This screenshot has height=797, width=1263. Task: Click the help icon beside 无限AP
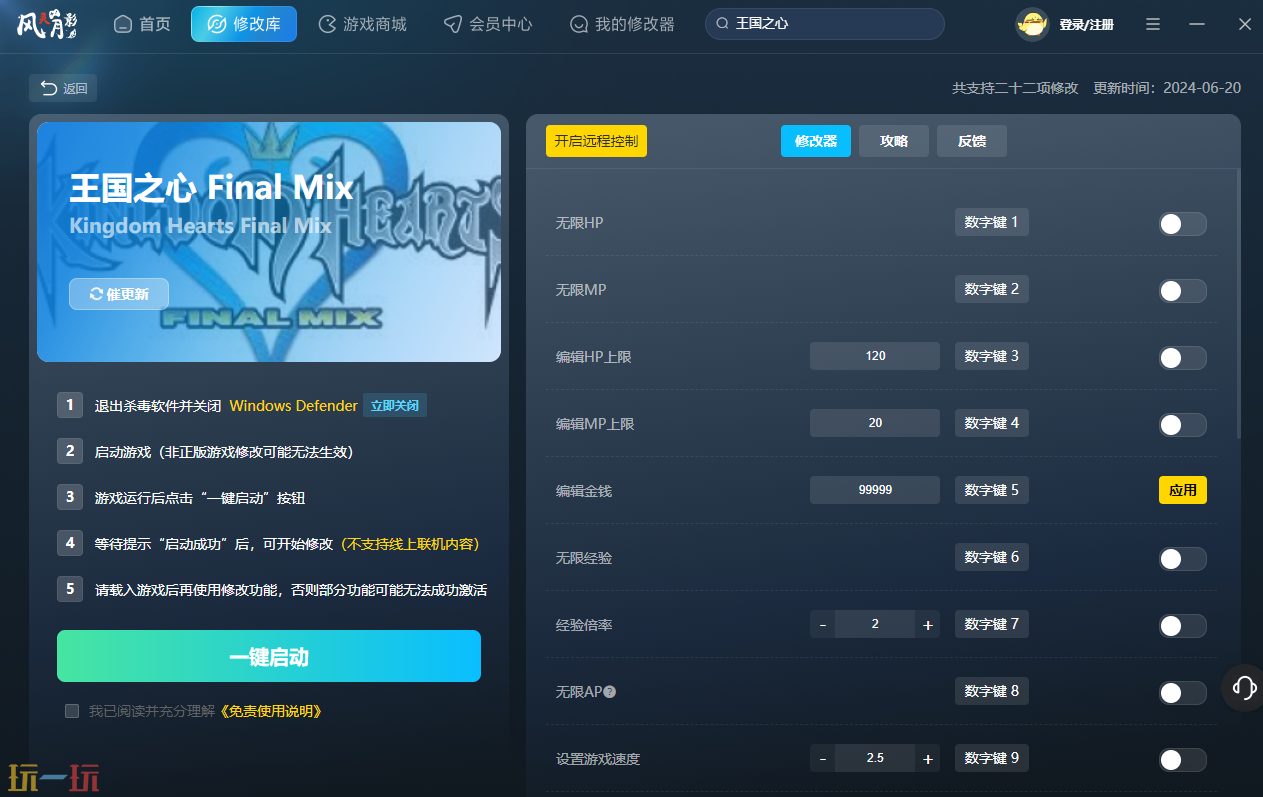click(610, 692)
